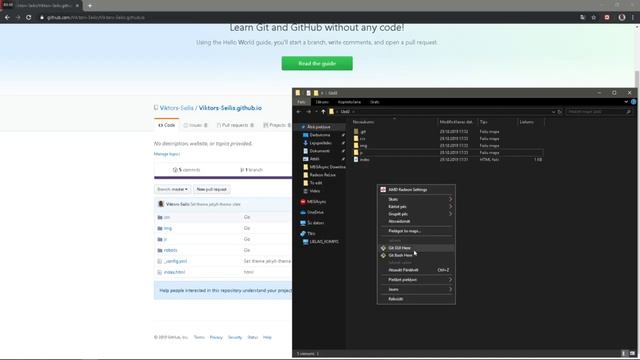Image resolution: width=640 pixels, height=360 pixels.
Task: Click Chrome profile avatar icon
Action: click(622, 18)
